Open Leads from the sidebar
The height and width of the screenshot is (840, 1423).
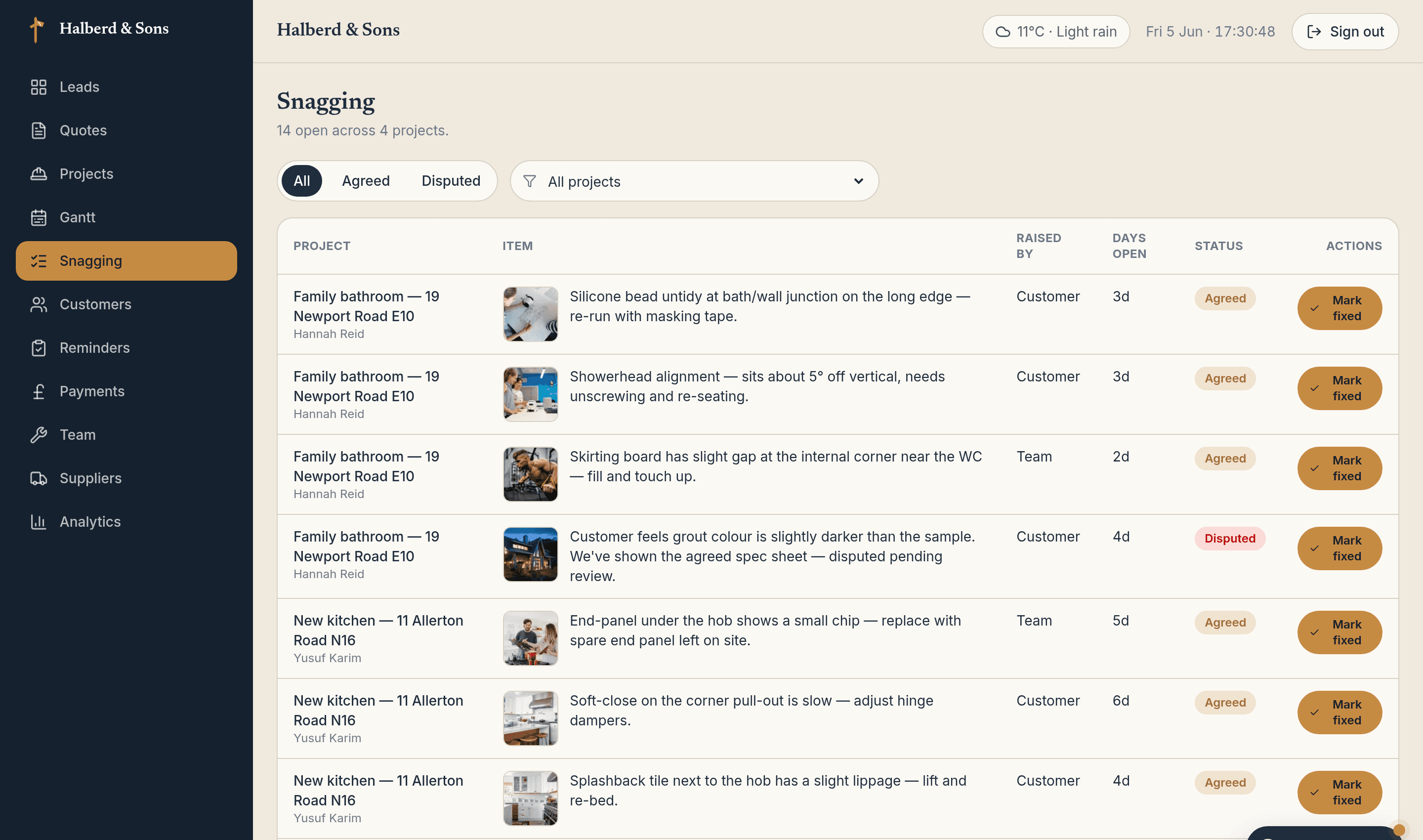coord(126,86)
